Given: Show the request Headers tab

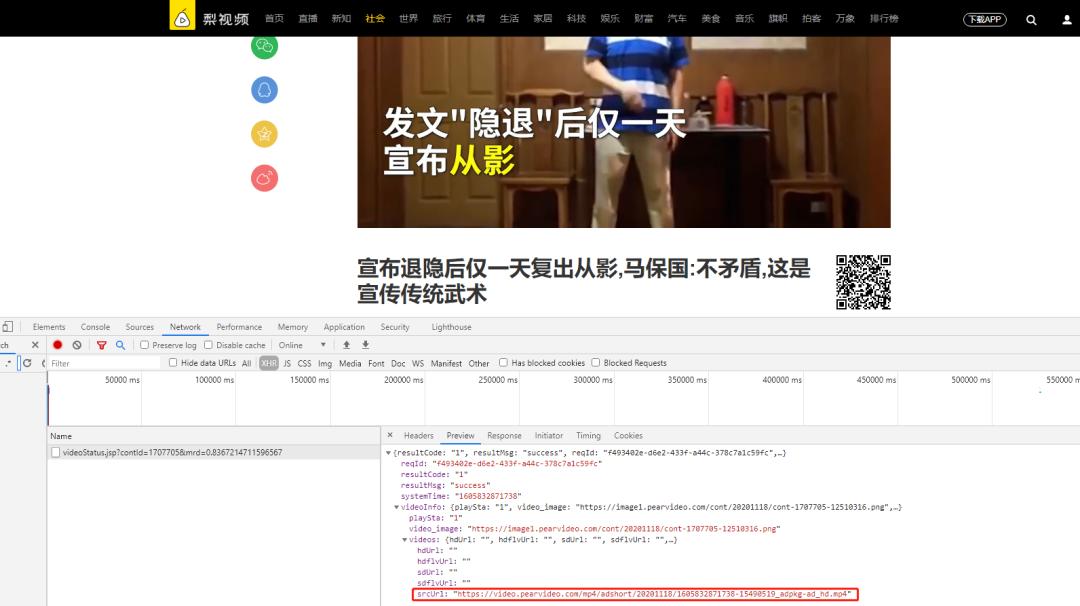Looking at the screenshot, I should tap(419, 436).
